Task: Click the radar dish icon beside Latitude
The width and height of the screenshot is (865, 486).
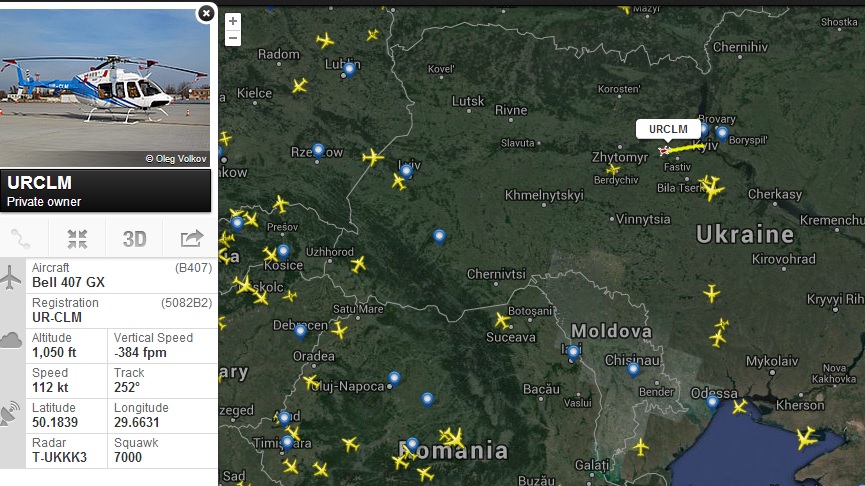Action: pos(10,414)
